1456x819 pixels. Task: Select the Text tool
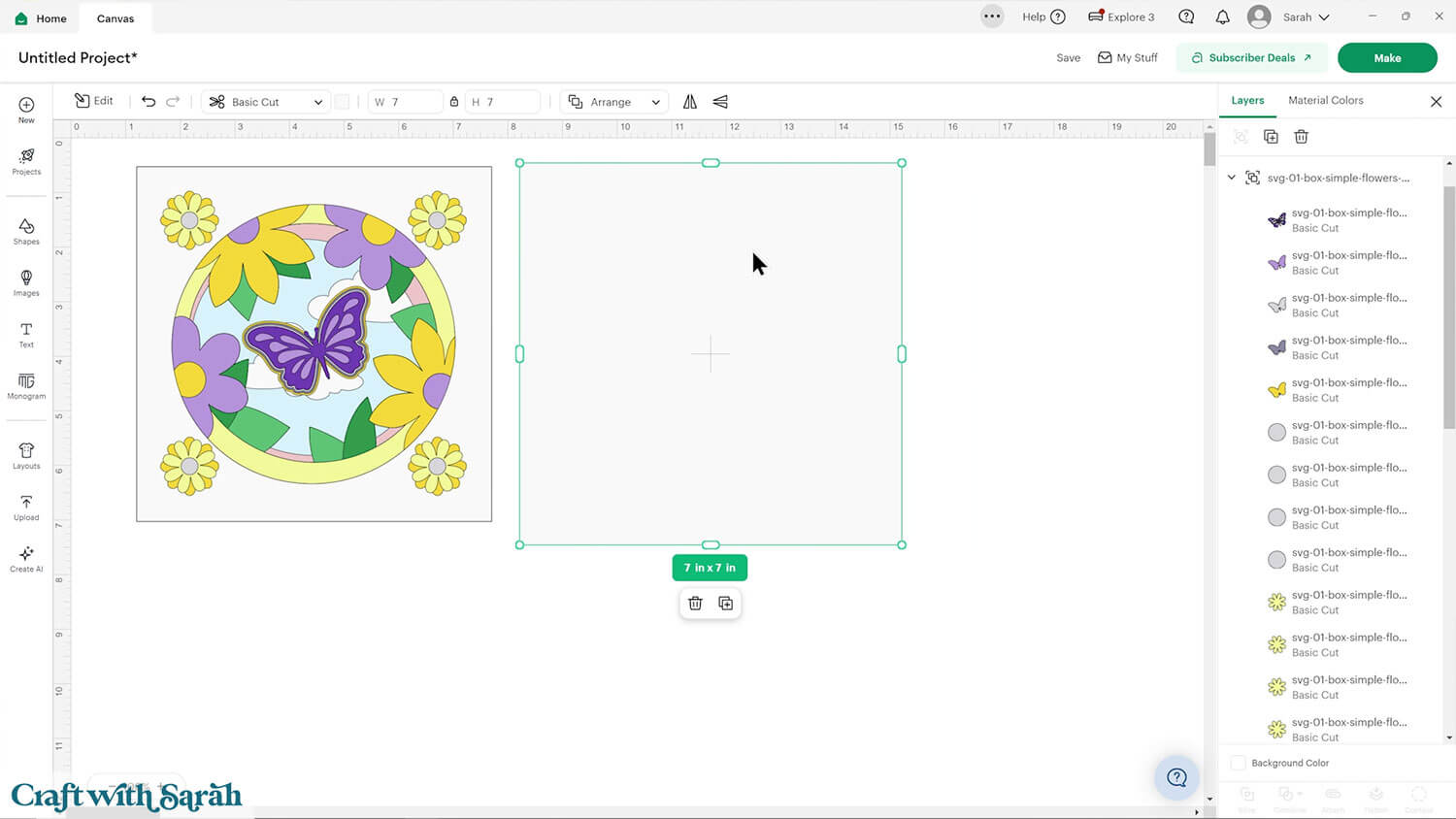(x=26, y=335)
